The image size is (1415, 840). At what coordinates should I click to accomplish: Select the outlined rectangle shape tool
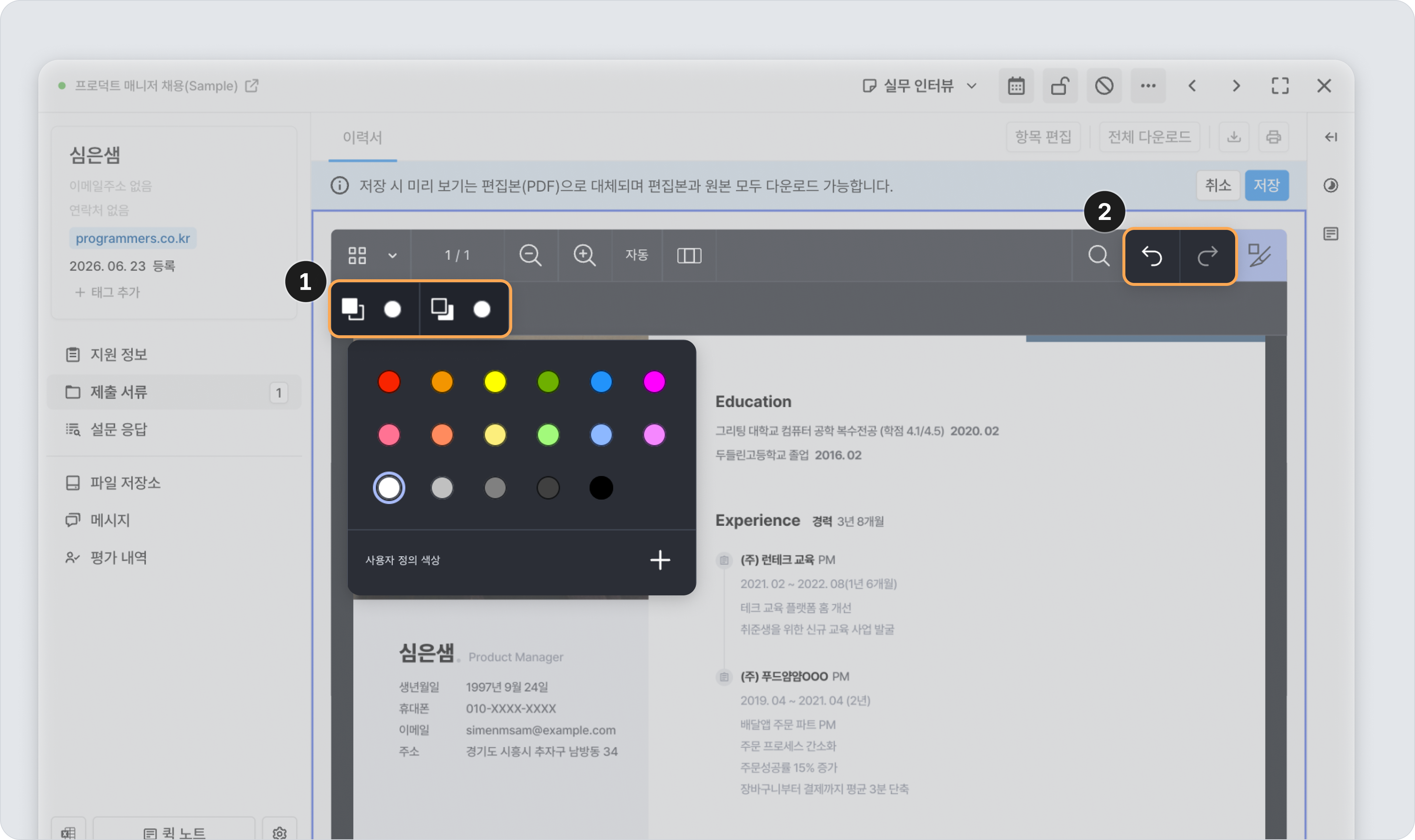[x=442, y=309]
